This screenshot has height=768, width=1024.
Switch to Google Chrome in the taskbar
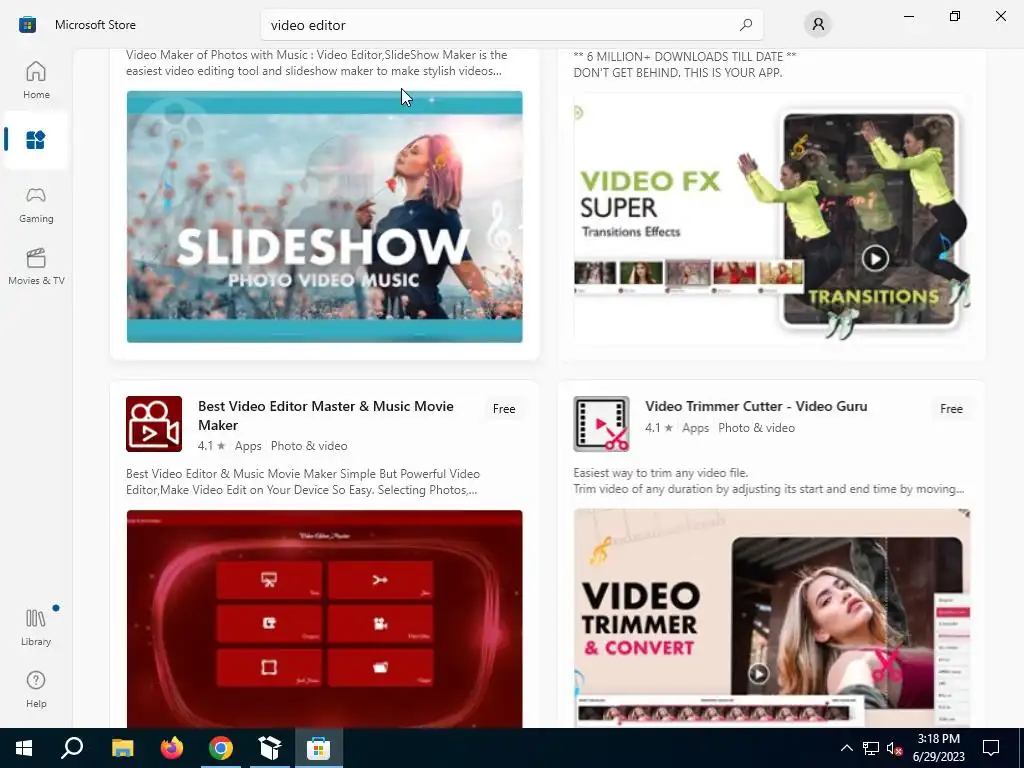point(221,748)
